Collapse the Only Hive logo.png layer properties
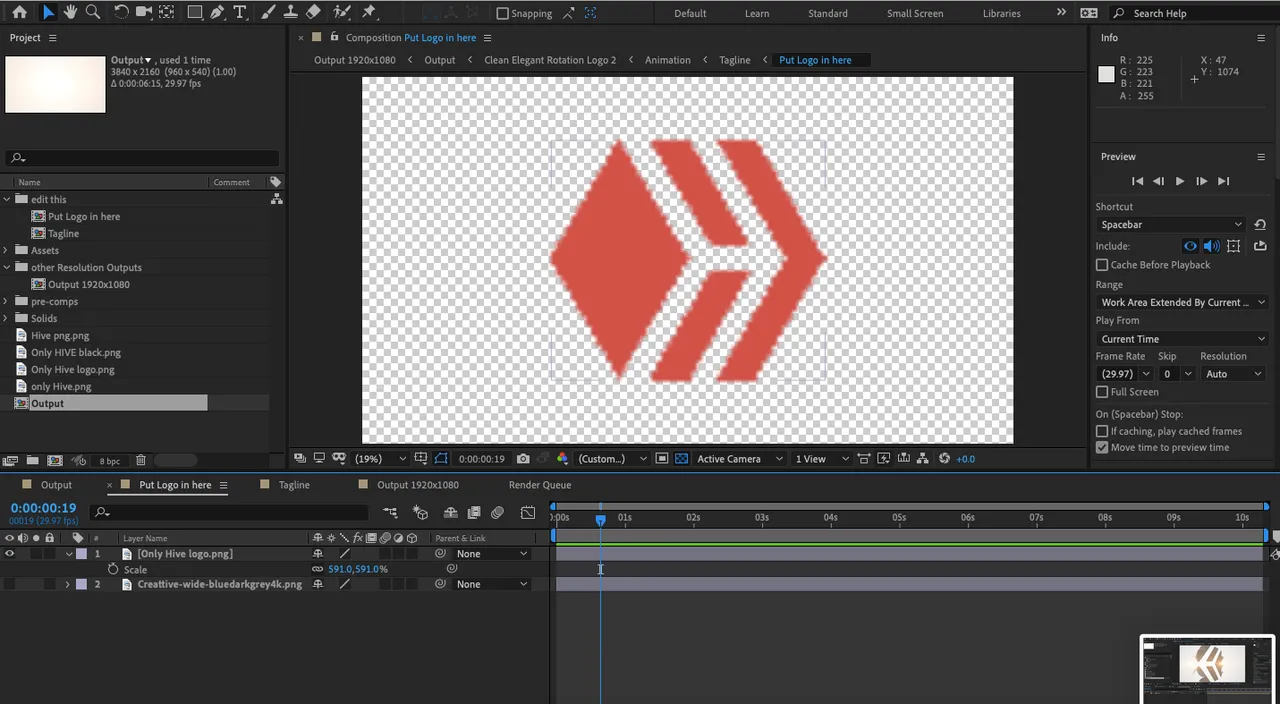The image size is (1280, 704). [x=69, y=554]
